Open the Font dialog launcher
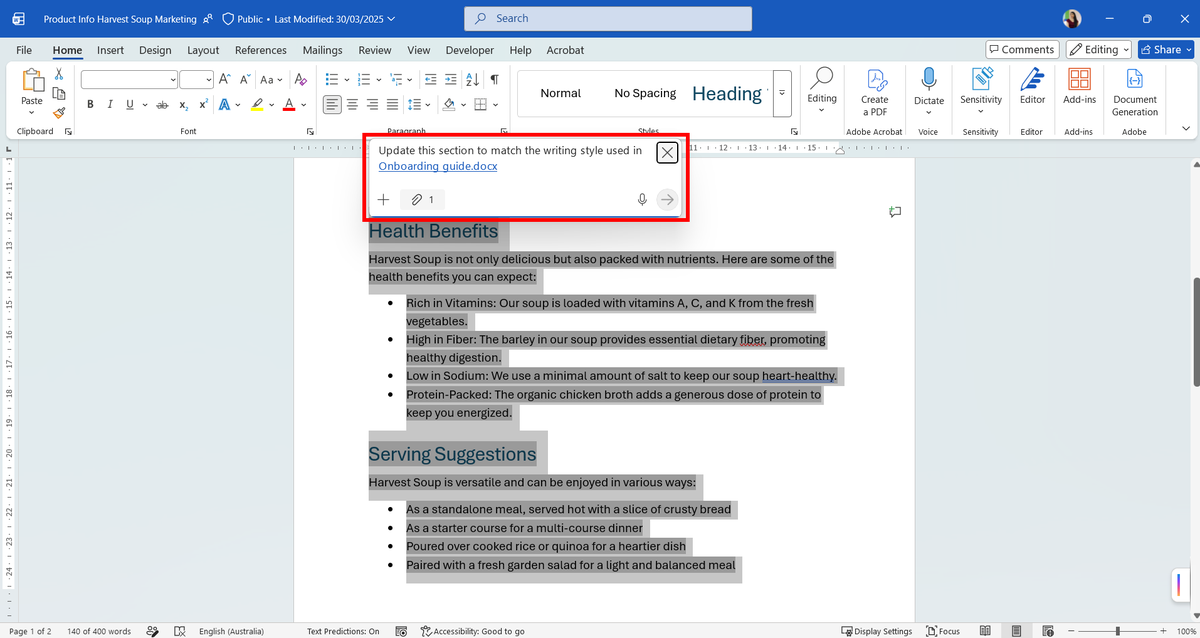The height and width of the screenshot is (638, 1200). (309, 131)
